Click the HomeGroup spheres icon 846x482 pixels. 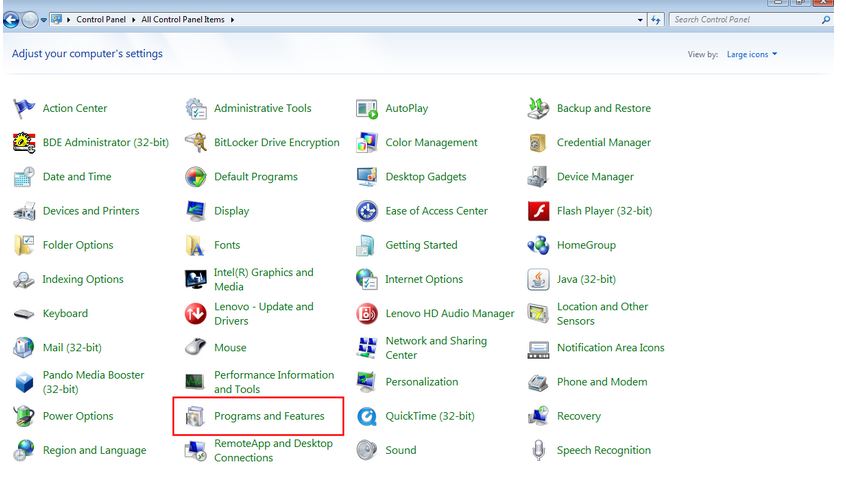(x=538, y=245)
